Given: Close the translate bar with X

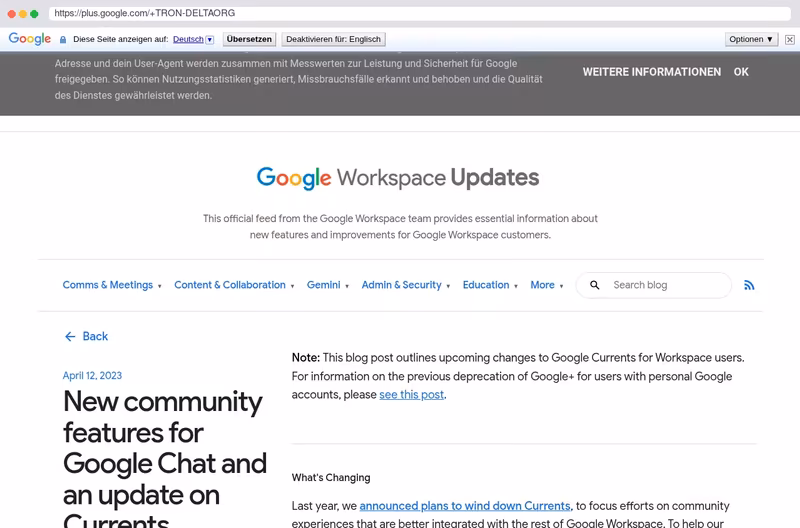Looking at the screenshot, I should coord(789,39).
